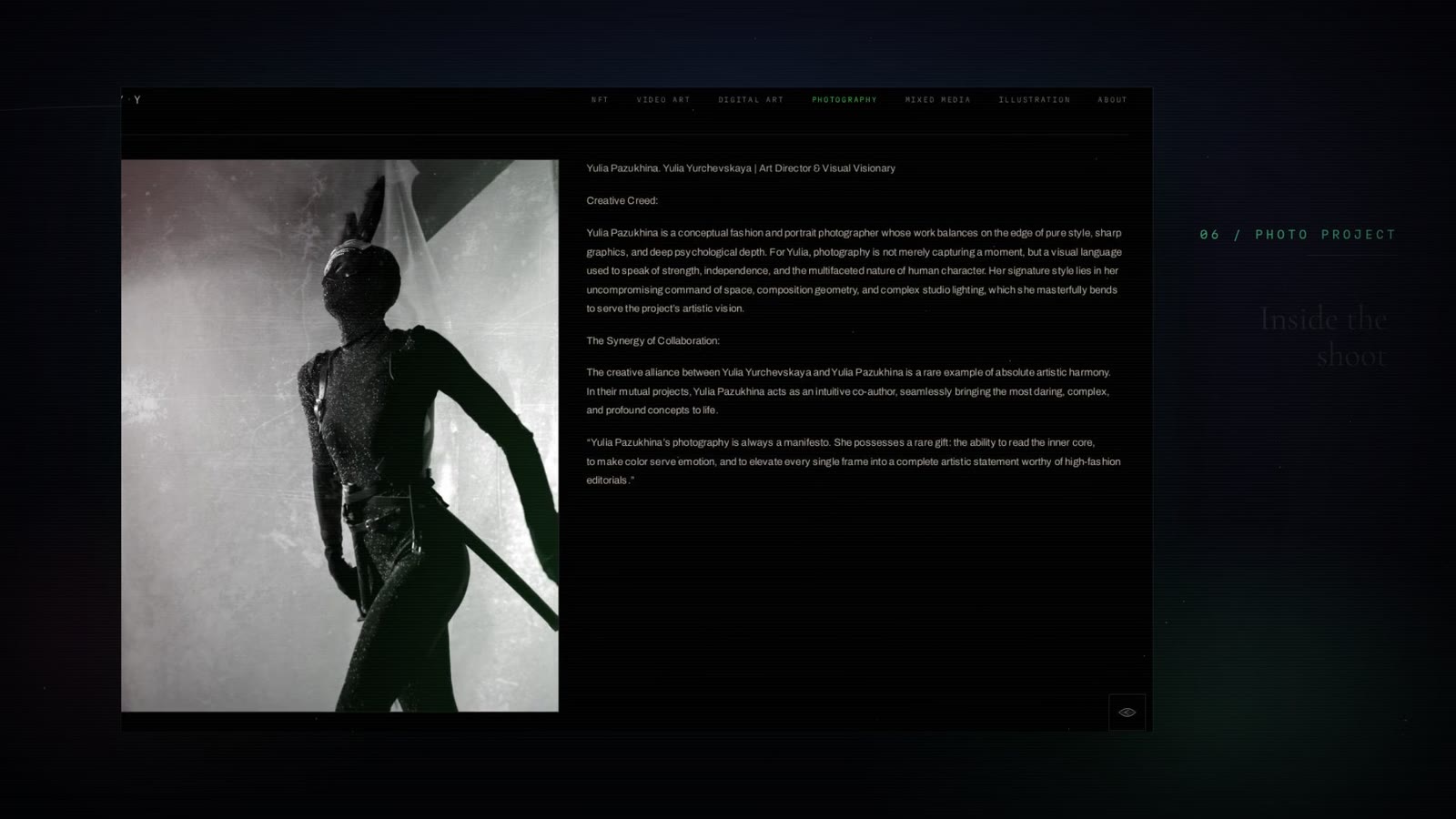This screenshot has width=1456, height=819.
Task: Open the Photography tab
Action: (844, 100)
